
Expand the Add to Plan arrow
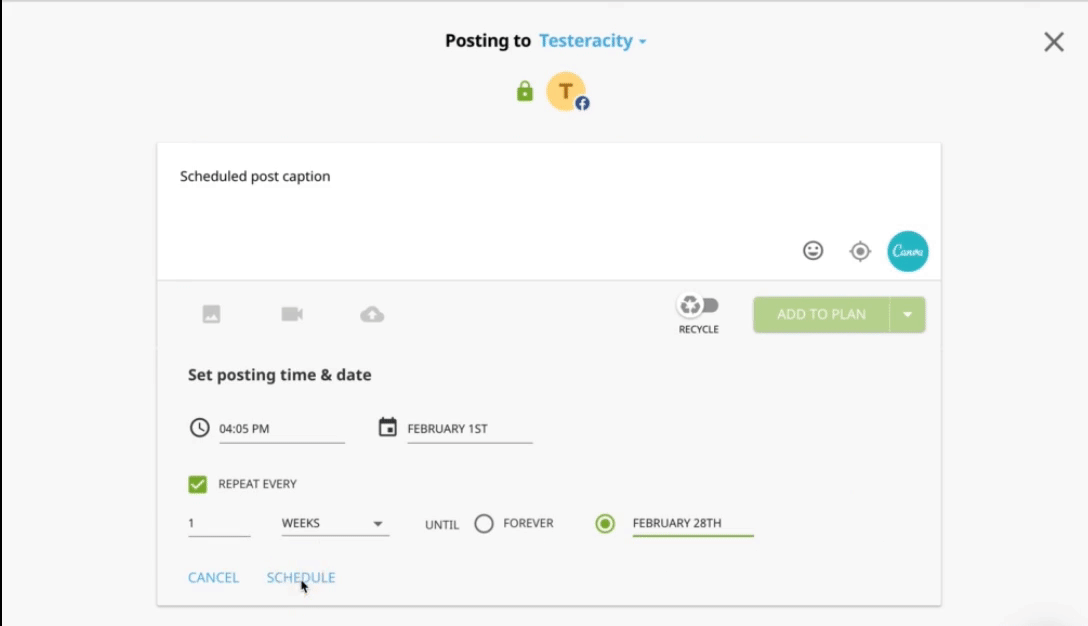click(908, 314)
